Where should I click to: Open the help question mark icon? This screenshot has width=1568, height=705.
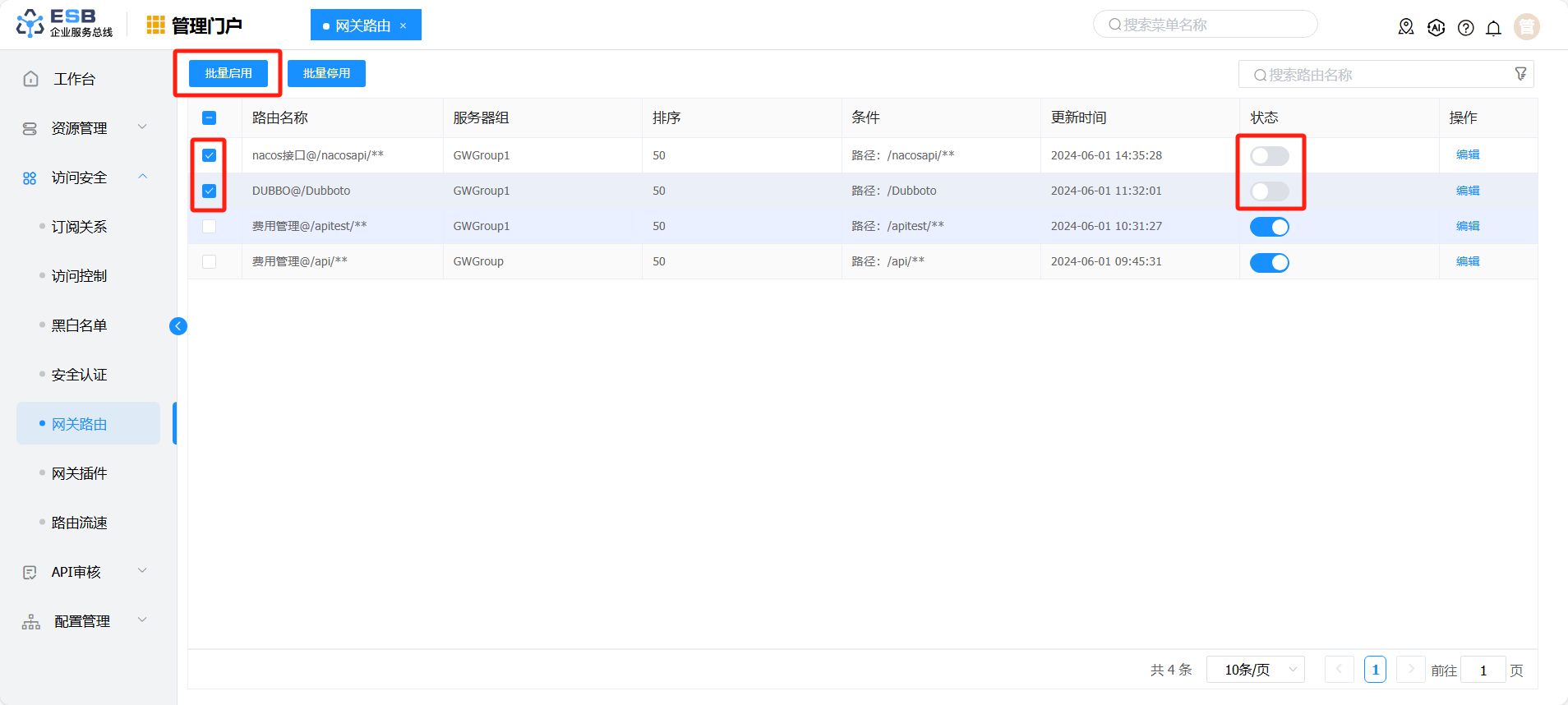click(1465, 28)
